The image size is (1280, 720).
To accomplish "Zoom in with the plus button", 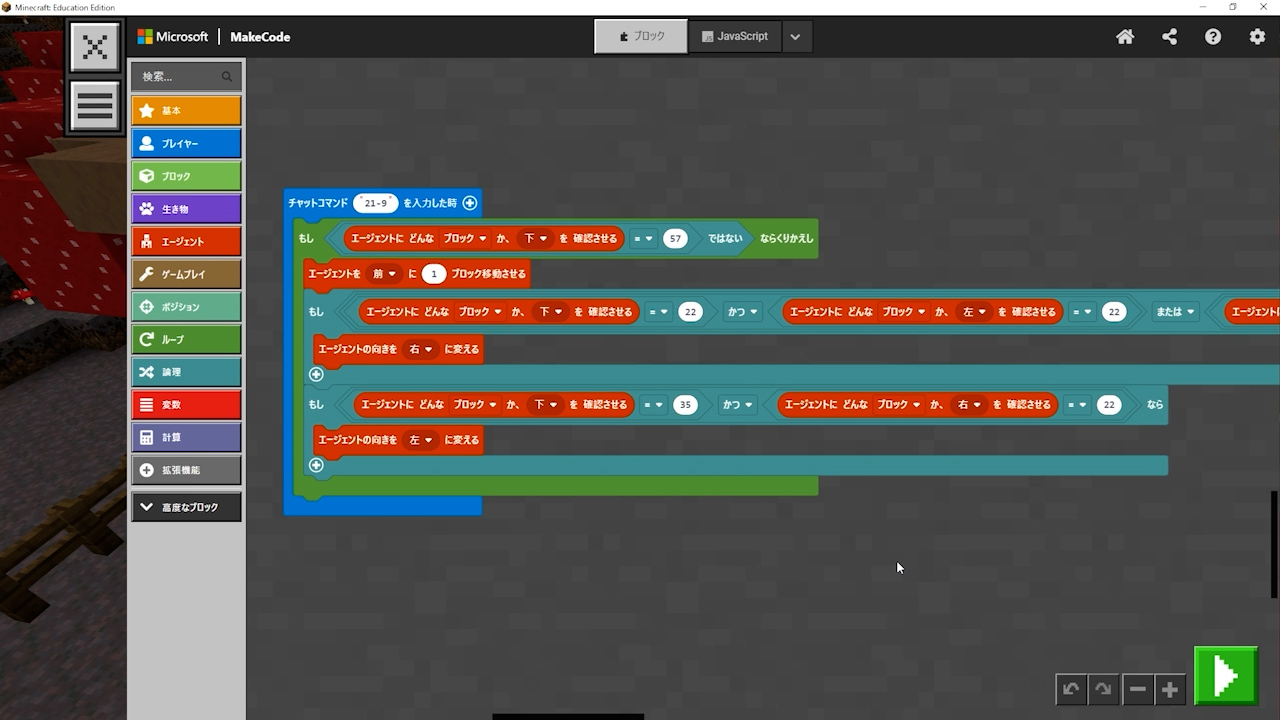I will [1169, 689].
